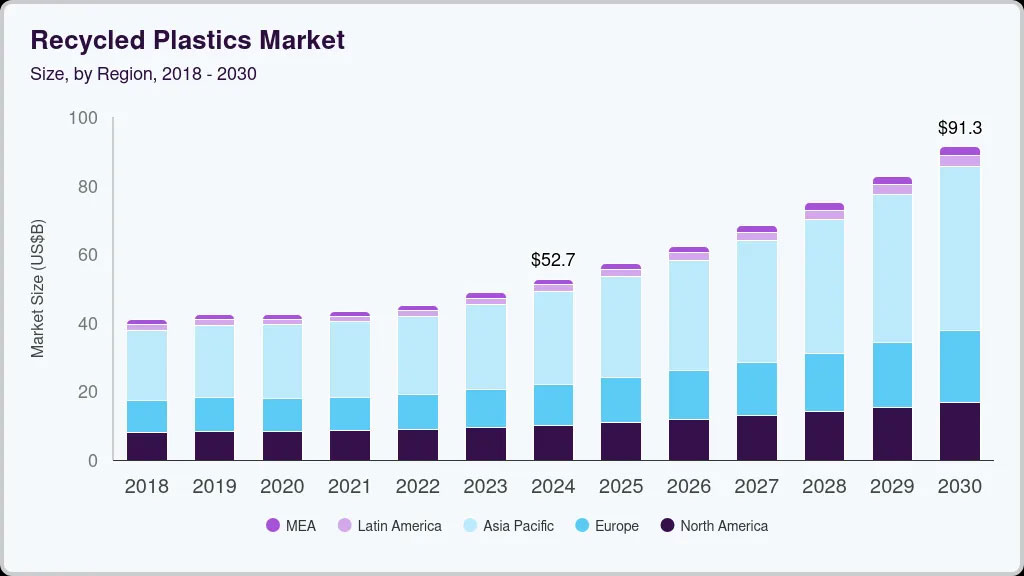Click the North America legend dot
This screenshot has height=576, width=1024.
click(668, 526)
